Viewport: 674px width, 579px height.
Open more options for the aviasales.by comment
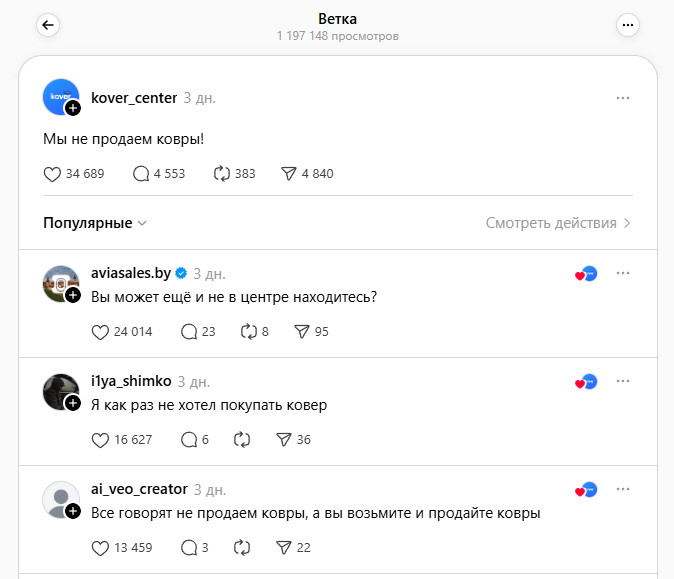click(623, 273)
